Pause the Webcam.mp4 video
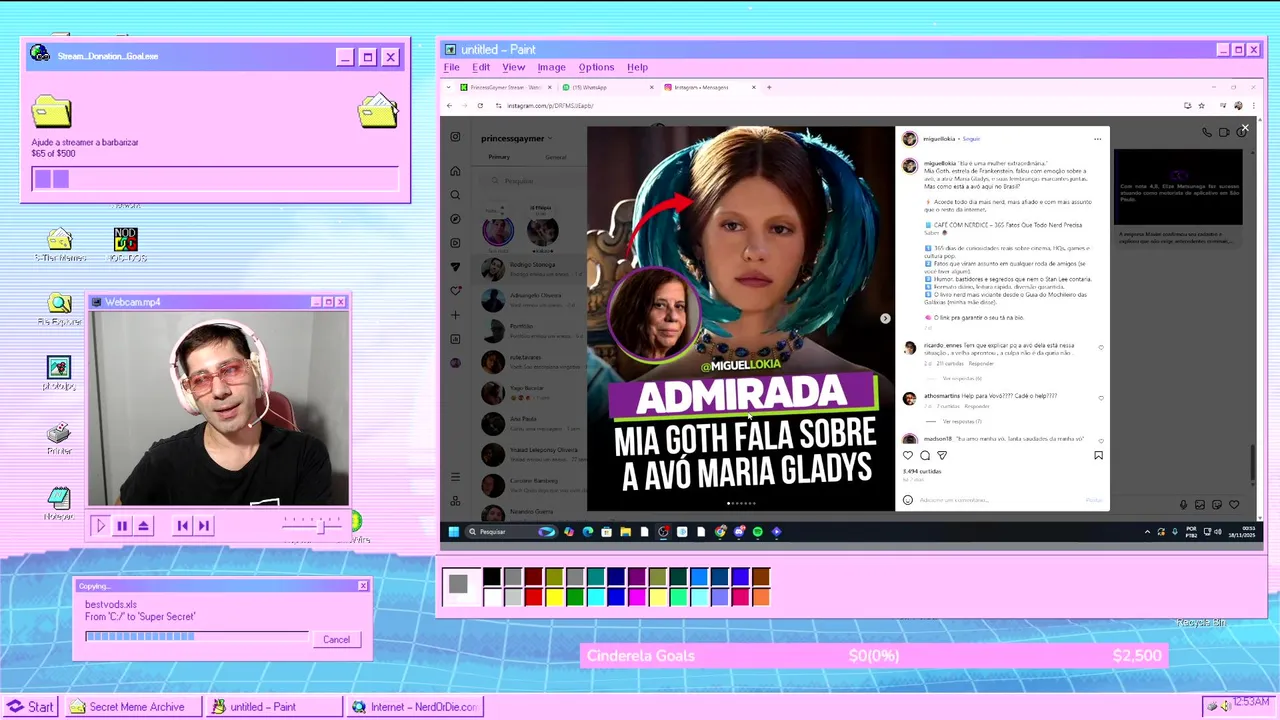Image resolution: width=1280 pixels, height=720 pixels. click(122, 525)
